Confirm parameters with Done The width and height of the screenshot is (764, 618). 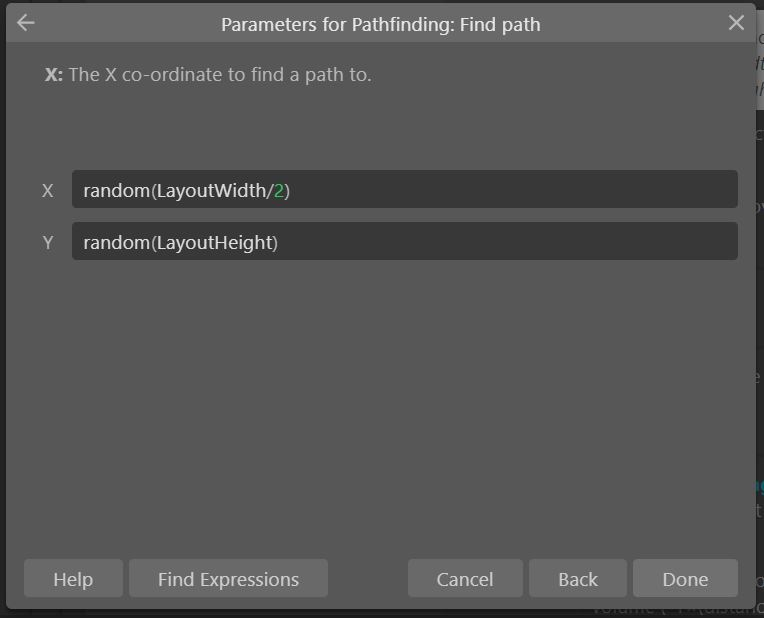685,579
